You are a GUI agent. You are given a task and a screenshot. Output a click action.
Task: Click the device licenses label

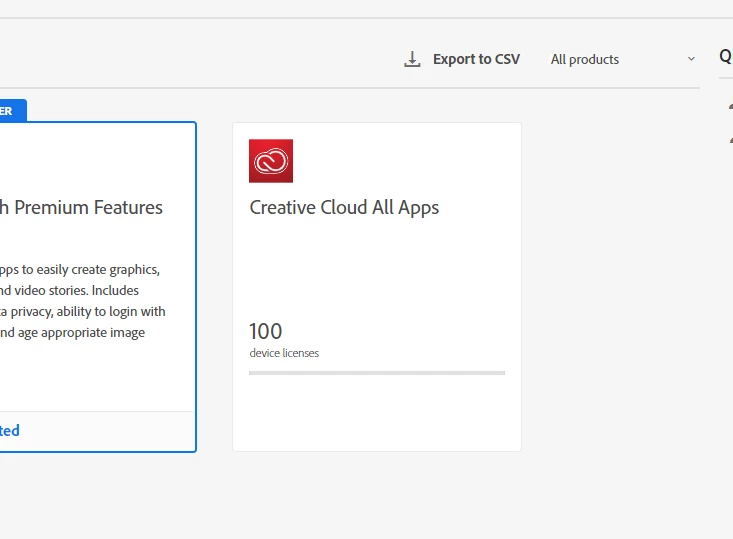coord(284,353)
